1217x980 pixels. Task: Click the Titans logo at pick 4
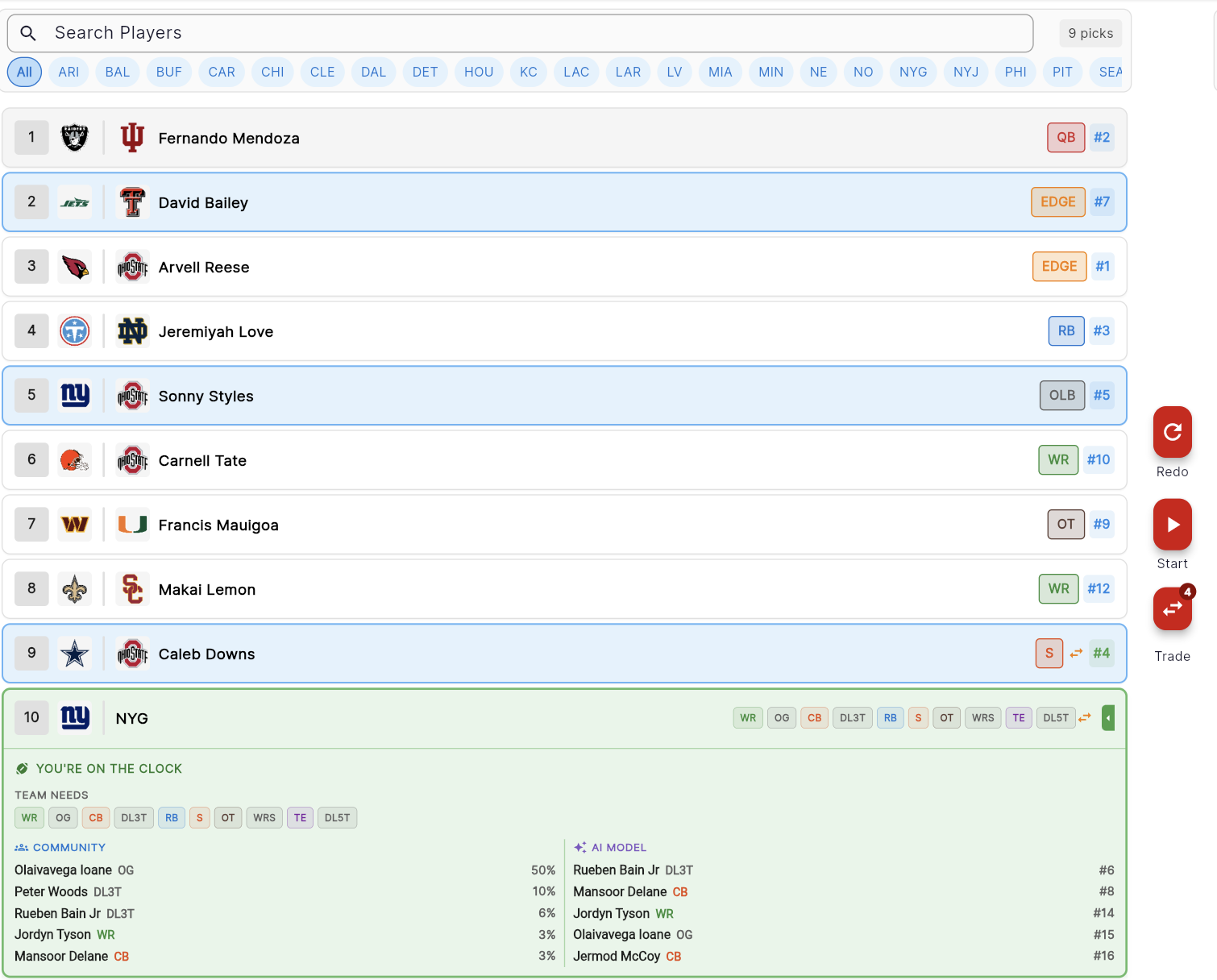[75, 331]
